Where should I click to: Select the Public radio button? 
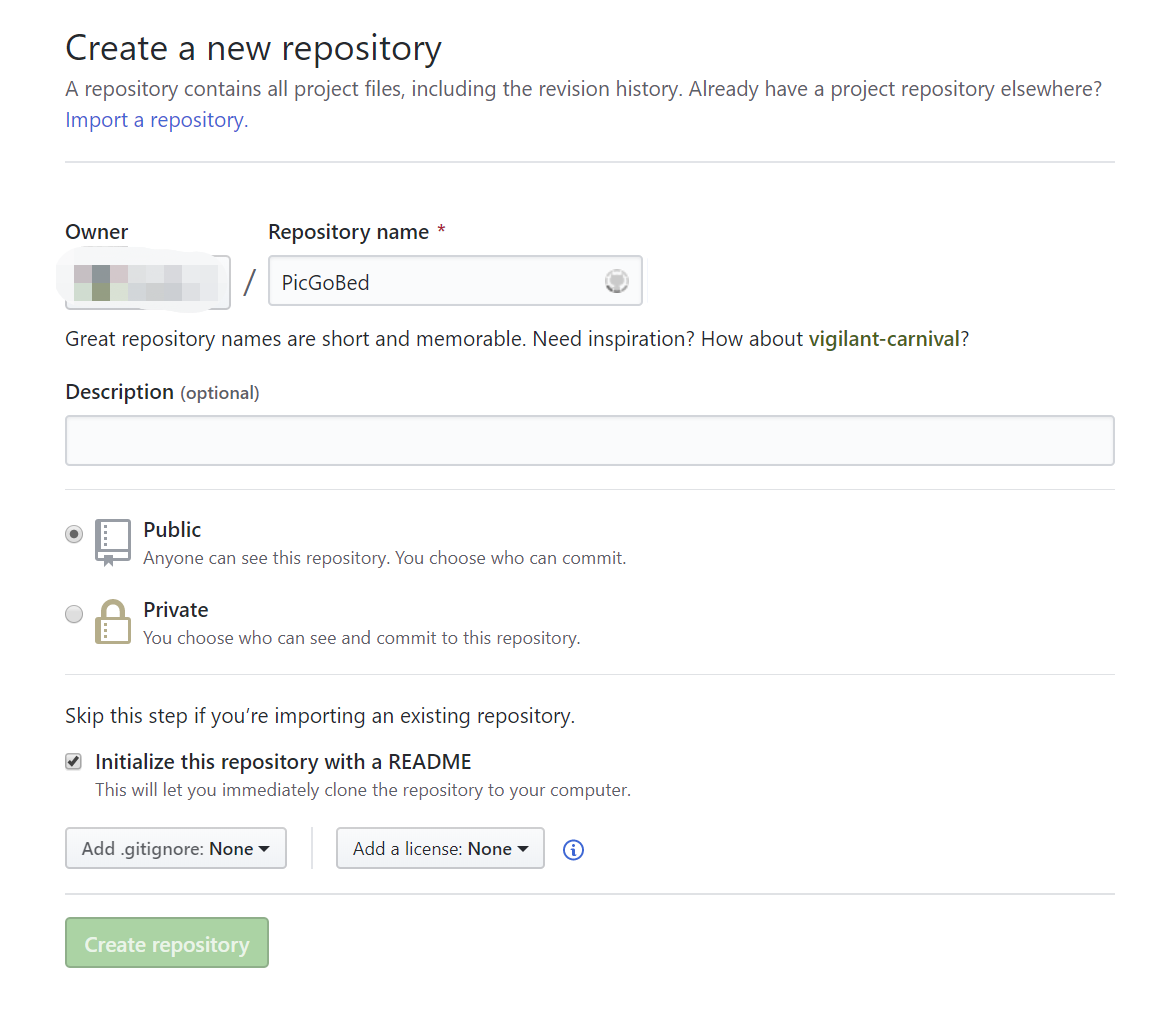[x=73, y=534]
